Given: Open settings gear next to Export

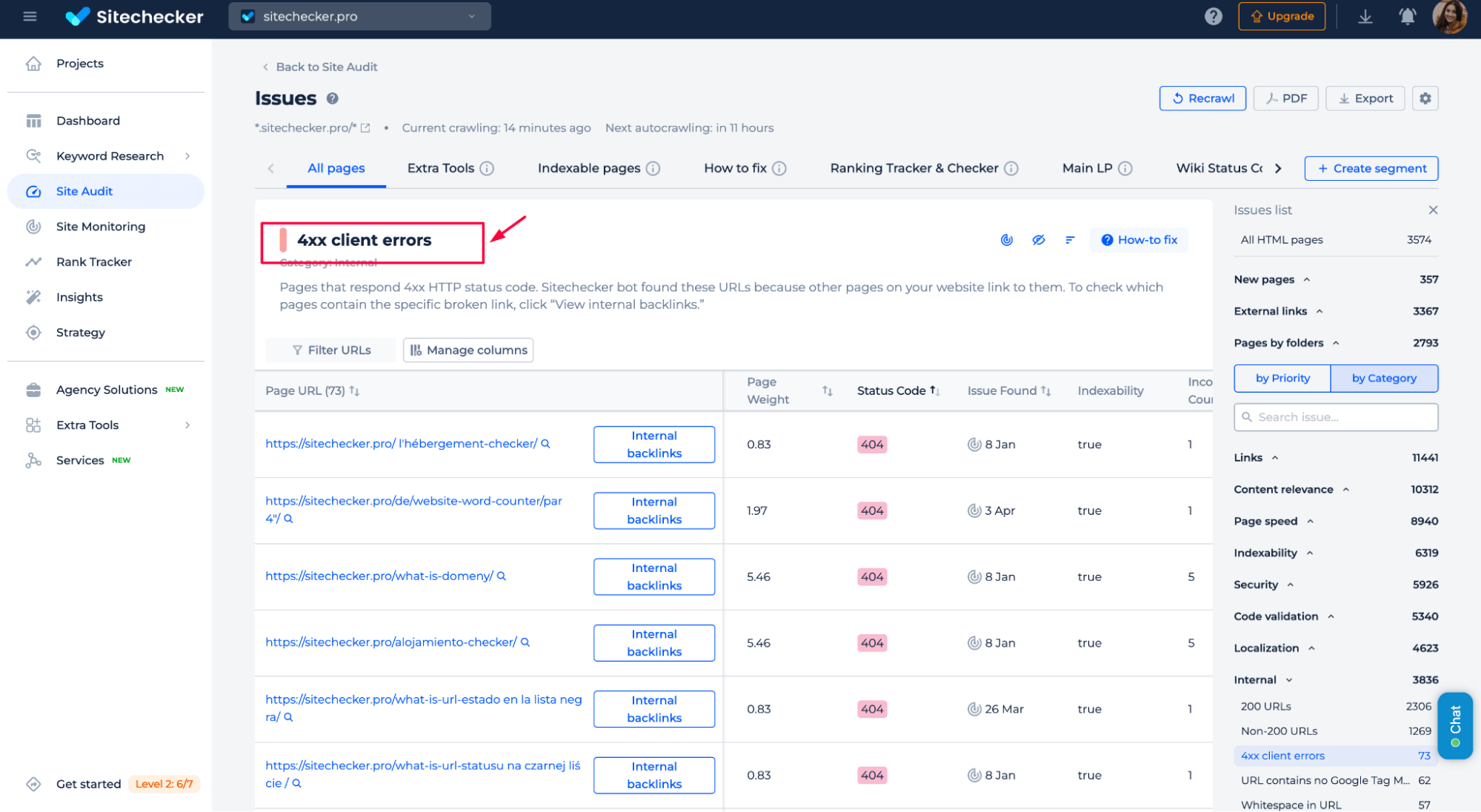Looking at the screenshot, I should [x=1425, y=99].
